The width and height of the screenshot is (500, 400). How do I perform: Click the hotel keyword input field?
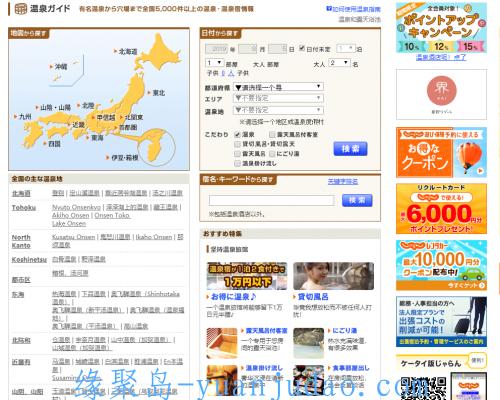pos(271,200)
